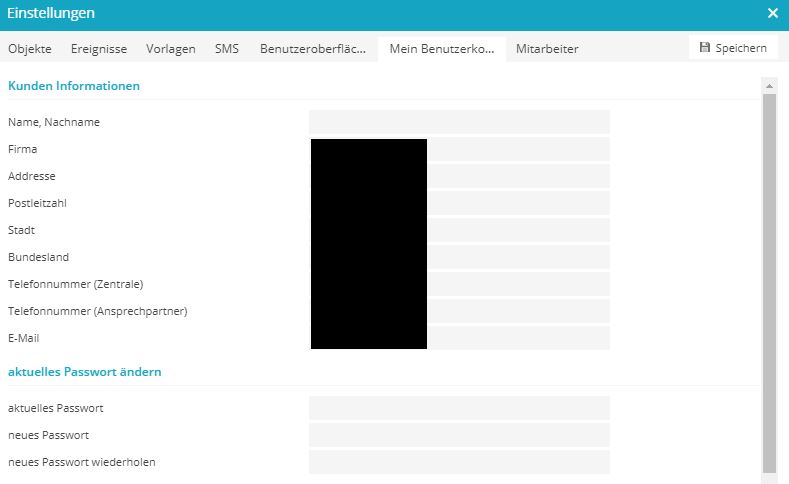
Task: Click the scrollbar up arrow
Action: (x=769, y=86)
